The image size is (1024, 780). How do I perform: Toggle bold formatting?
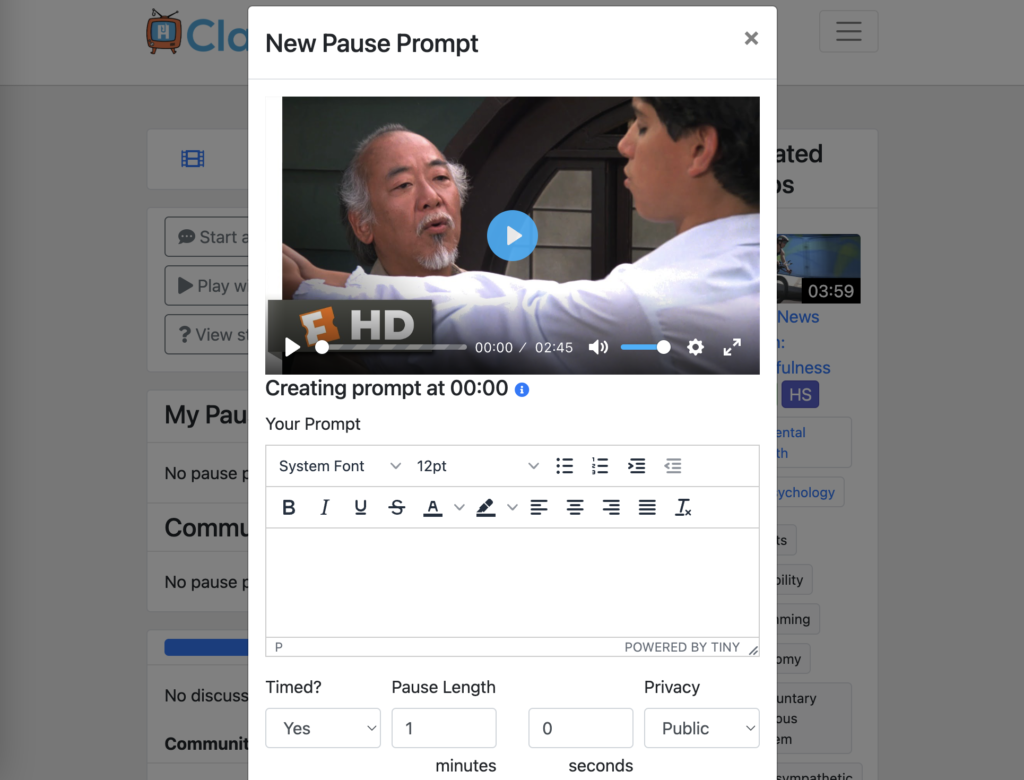(289, 508)
